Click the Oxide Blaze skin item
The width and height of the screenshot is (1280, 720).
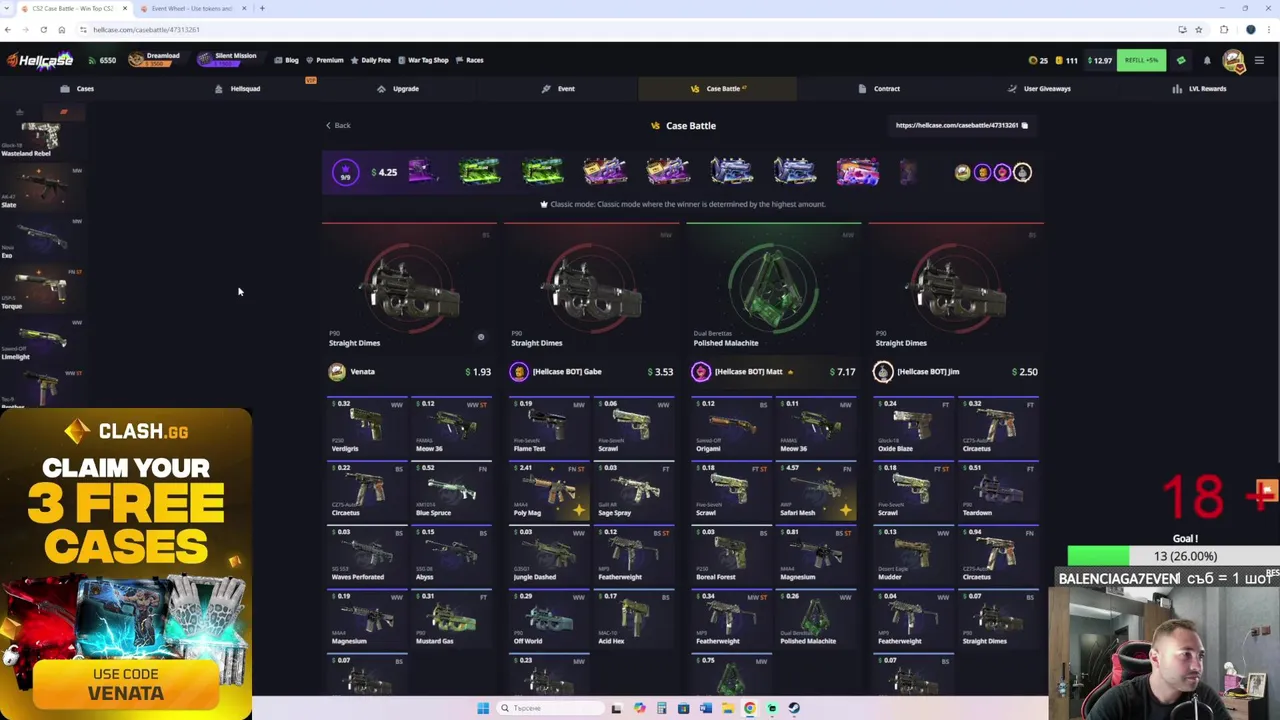(x=913, y=426)
